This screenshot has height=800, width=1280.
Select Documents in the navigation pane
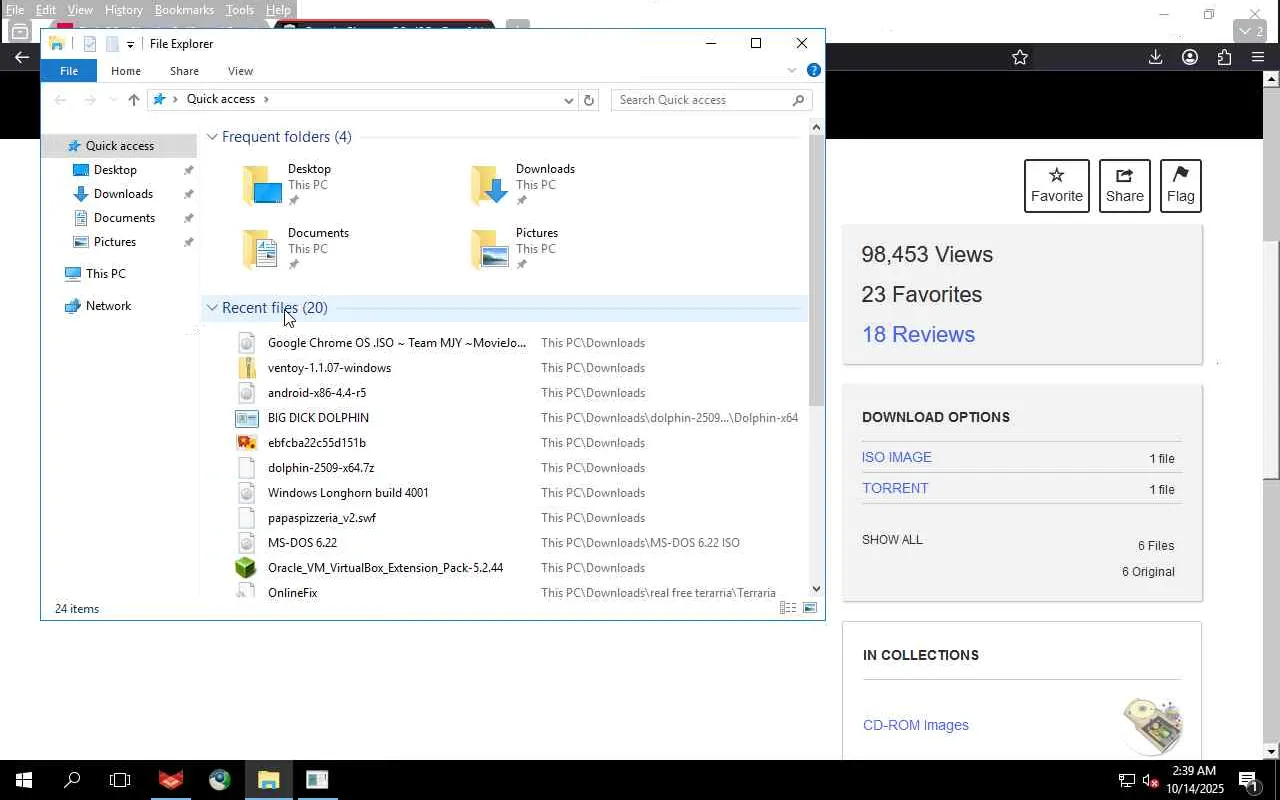click(x=124, y=218)
